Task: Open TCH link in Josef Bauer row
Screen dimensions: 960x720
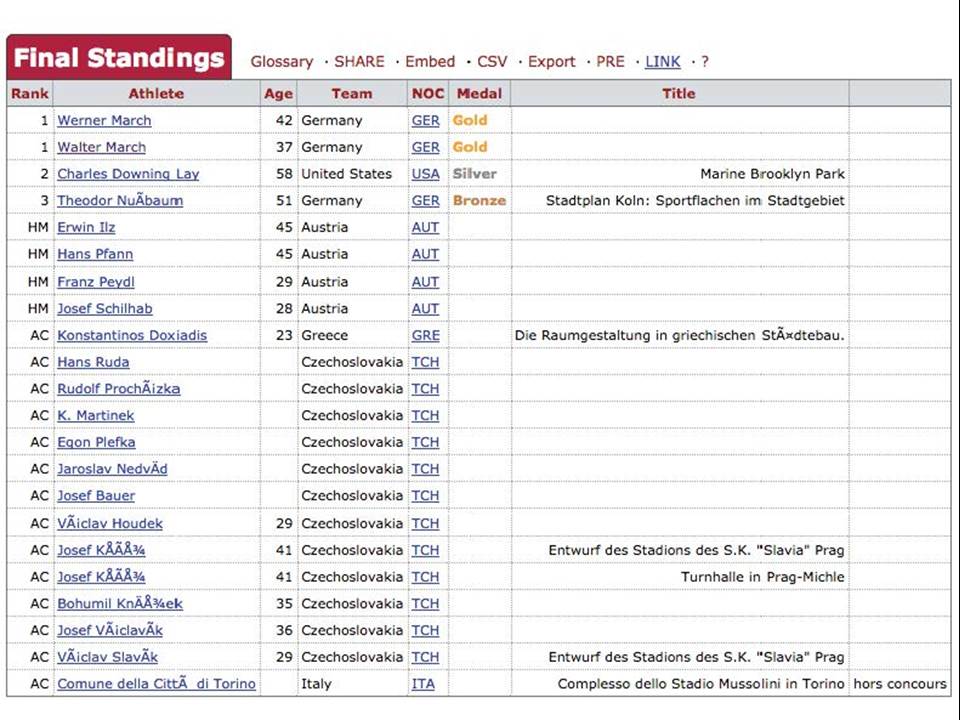Action: click(x=425, y=496)
